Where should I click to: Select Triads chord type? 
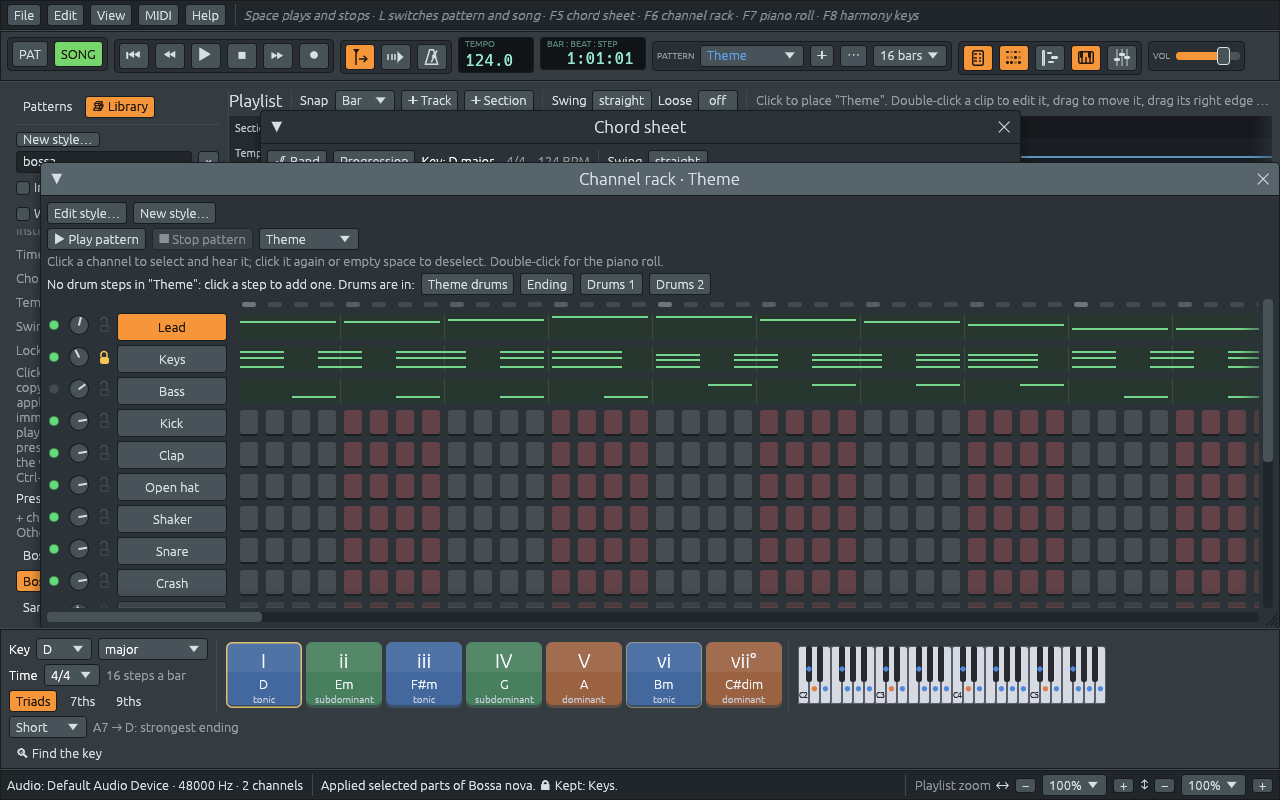tap(33, 701)
